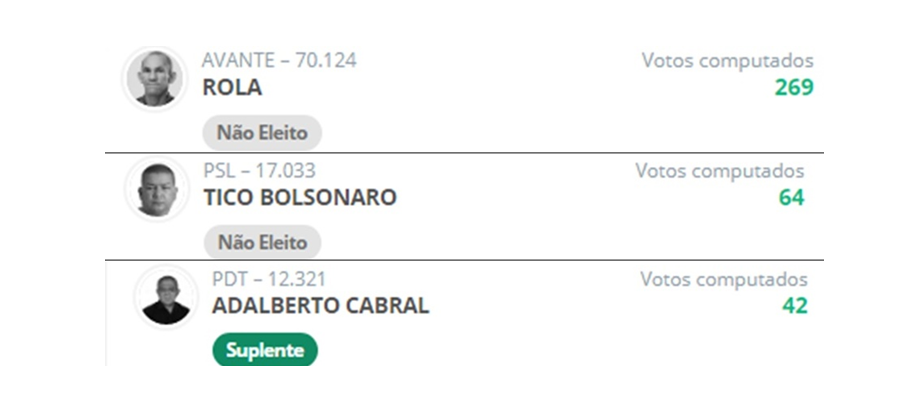Image resolution: width=900 pixels, height=400 pixels.
Task: Click the 269 vote count
Action: pos(794,88)
